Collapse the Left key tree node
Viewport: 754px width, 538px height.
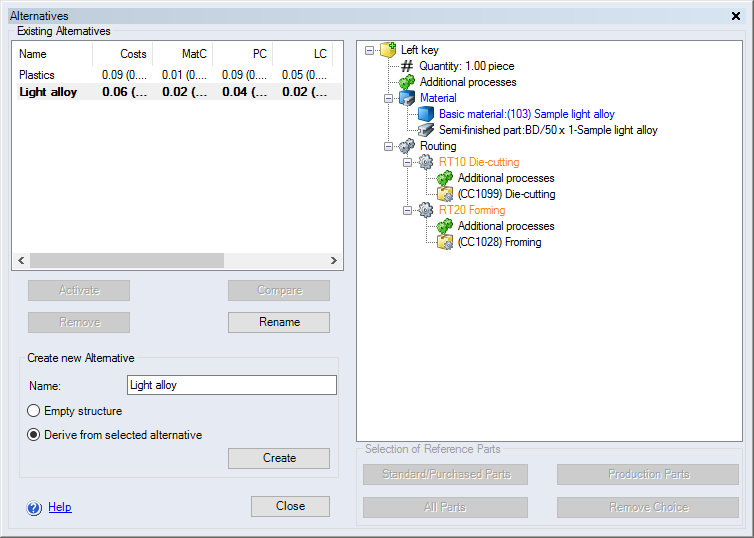371,50
